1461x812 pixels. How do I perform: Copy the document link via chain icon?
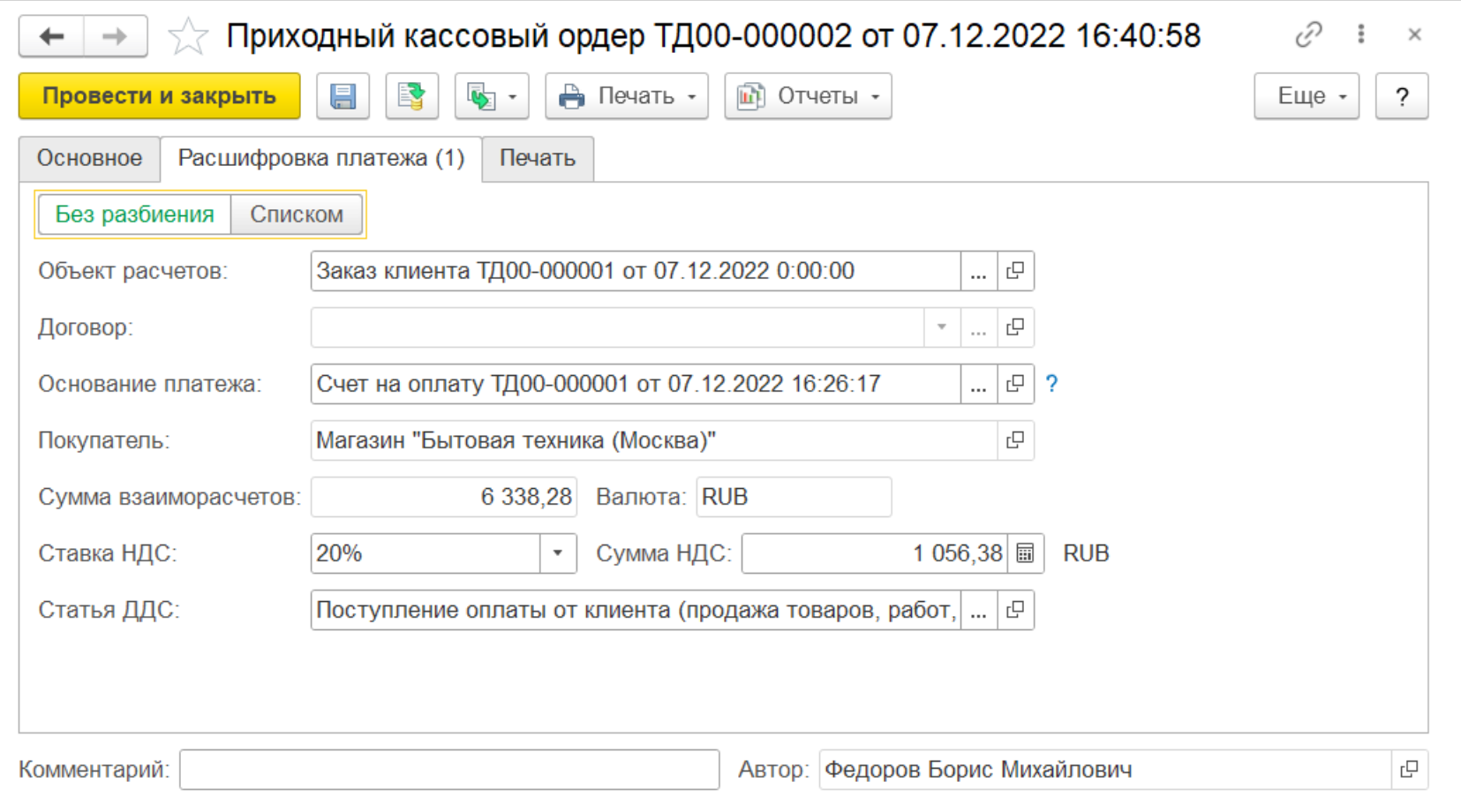(x=1307, y=35)
